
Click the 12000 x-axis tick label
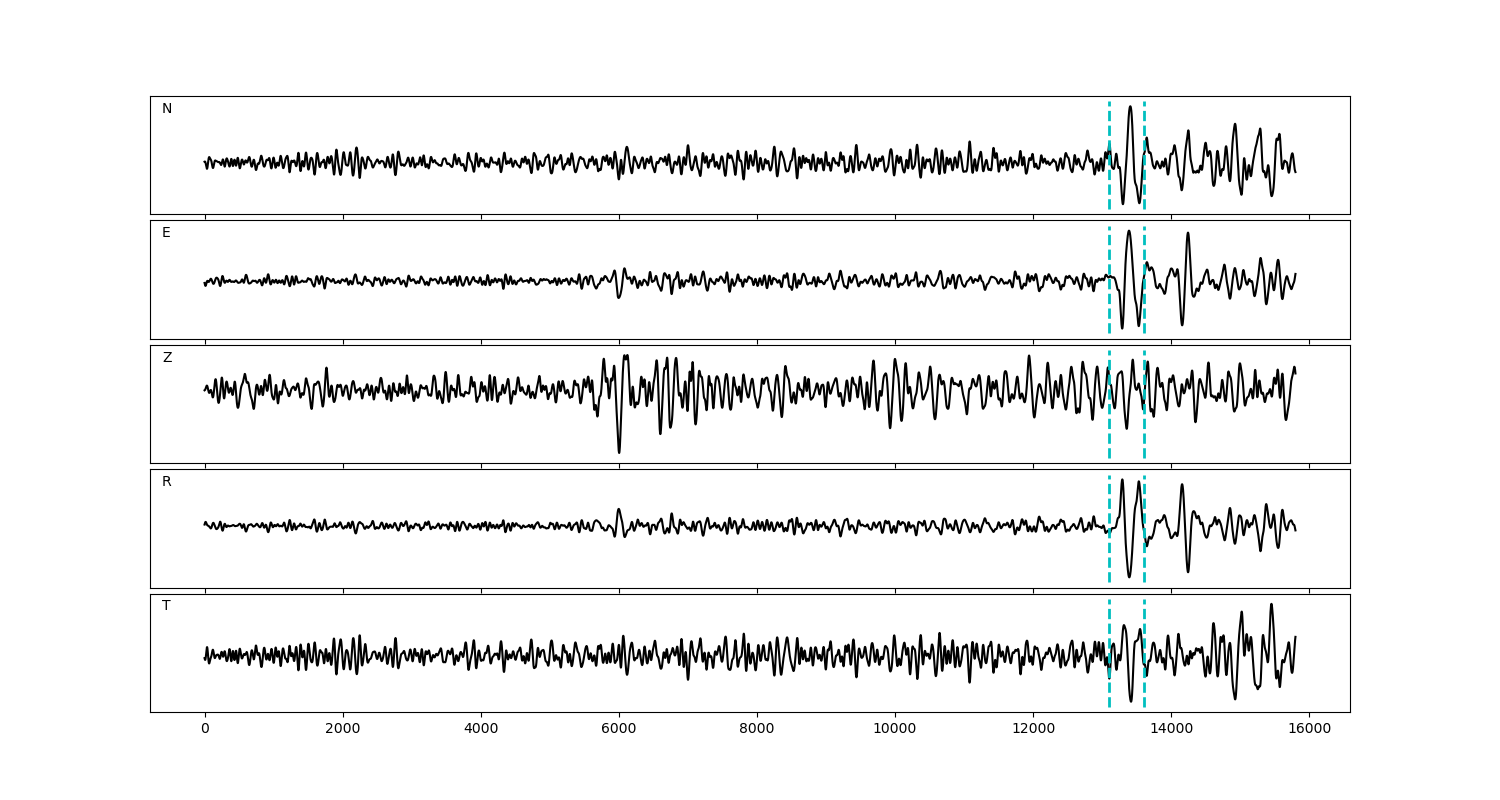(1033, 730)
